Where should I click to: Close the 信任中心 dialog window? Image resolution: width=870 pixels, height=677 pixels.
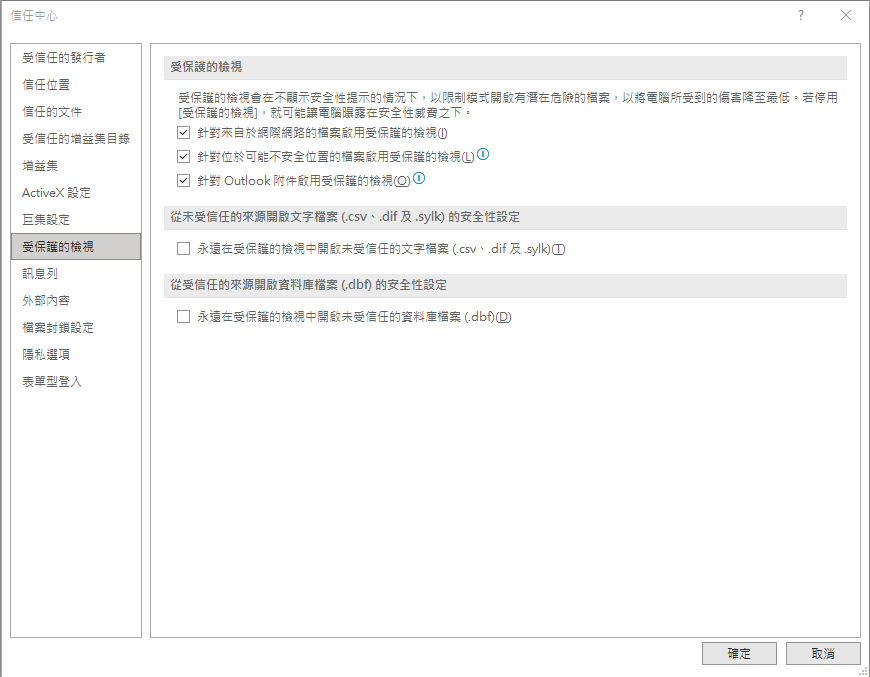(846, 15)
